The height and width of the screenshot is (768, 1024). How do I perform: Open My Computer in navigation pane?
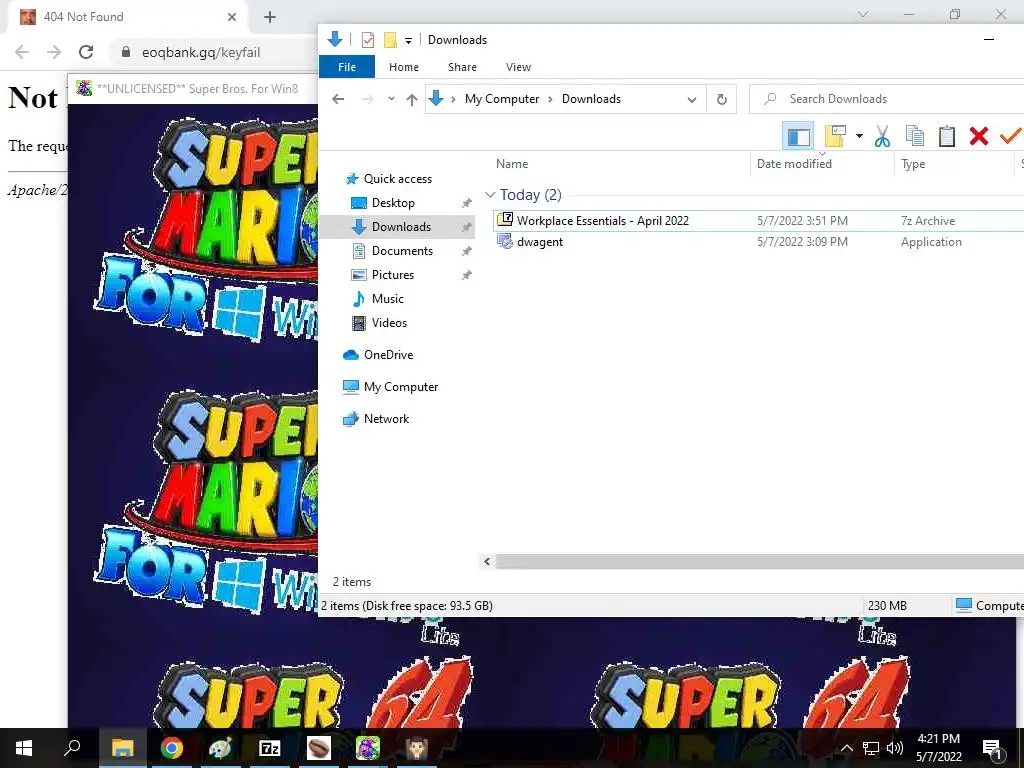coord(401,387)
